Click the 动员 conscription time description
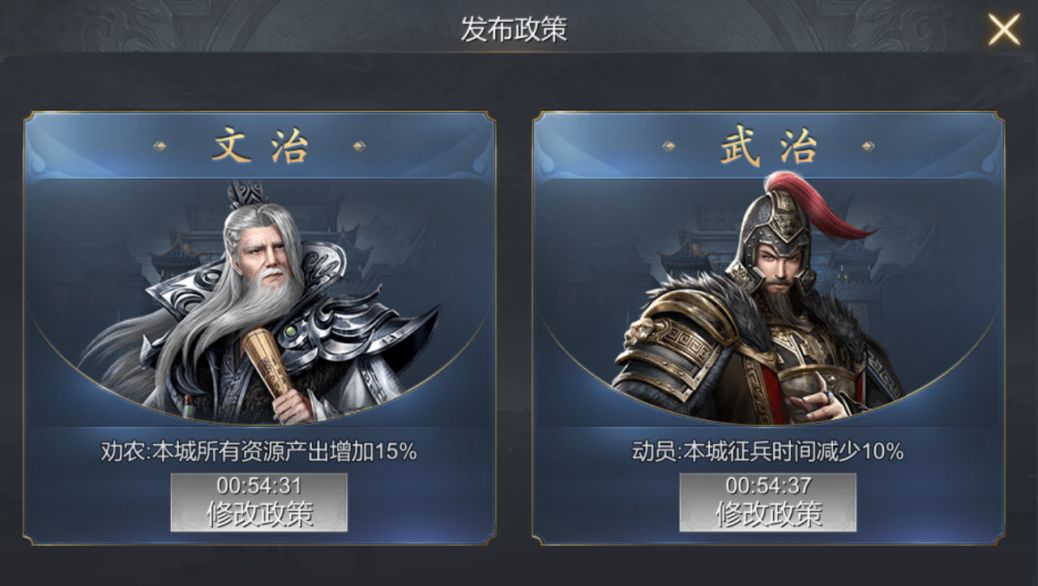Screen dimensions: 1038x586 pyautogui.click(x=768, y=452)
